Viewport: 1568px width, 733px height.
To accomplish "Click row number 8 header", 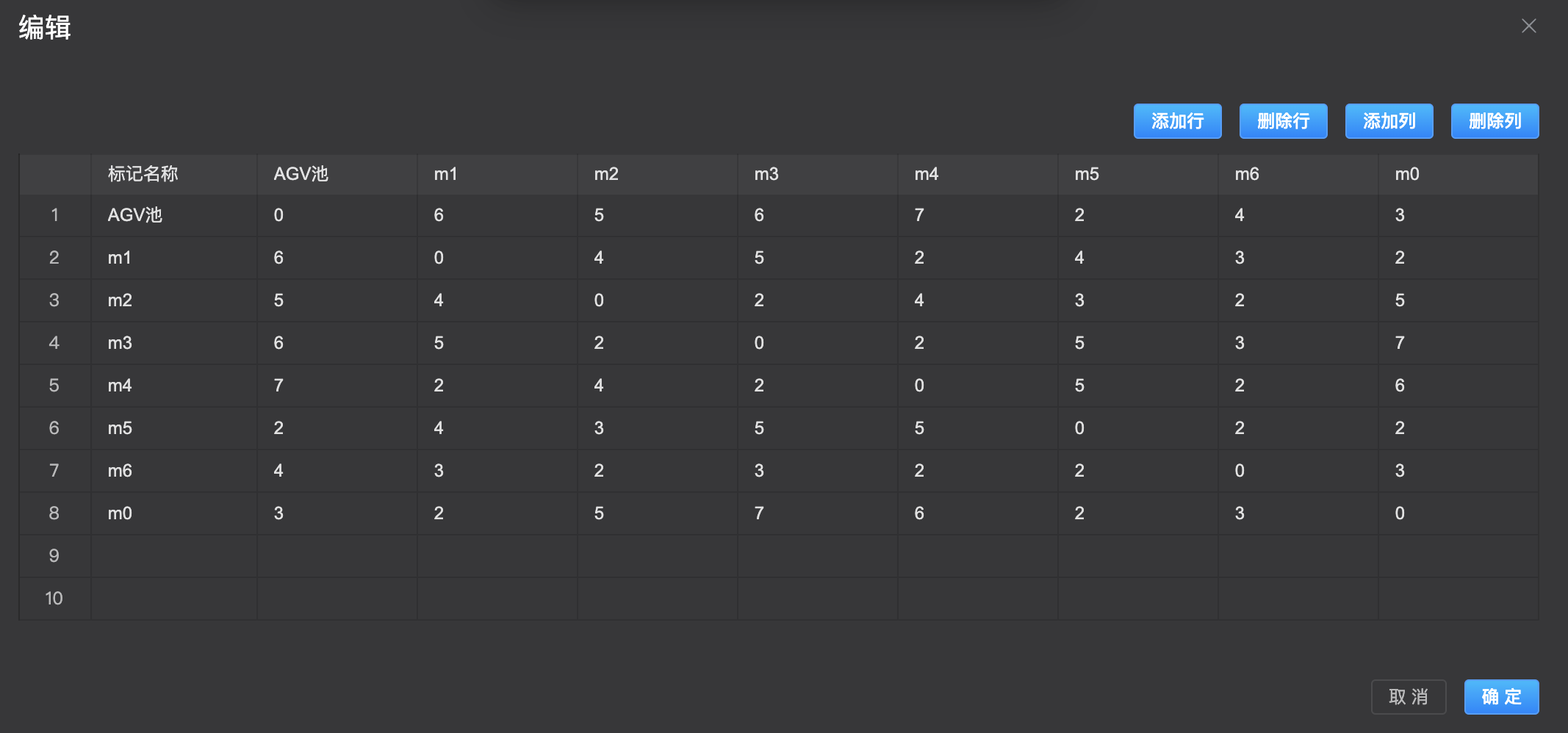I will (54, 513).
